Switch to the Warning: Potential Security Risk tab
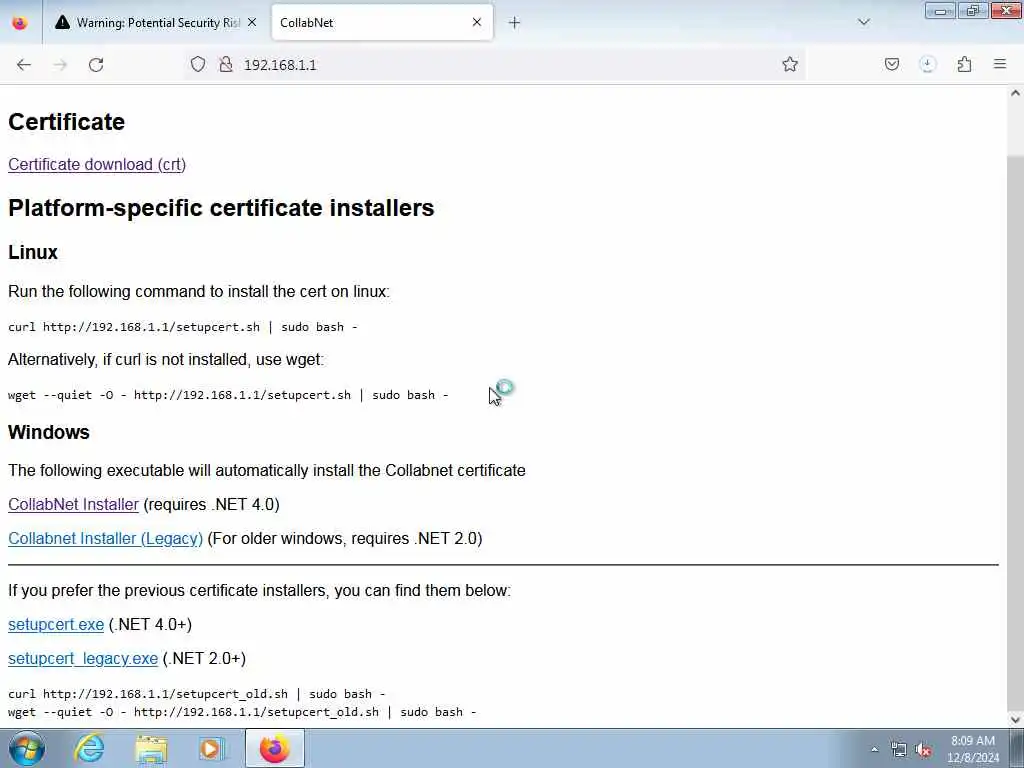1024x768 pixels. click(153, 23)
